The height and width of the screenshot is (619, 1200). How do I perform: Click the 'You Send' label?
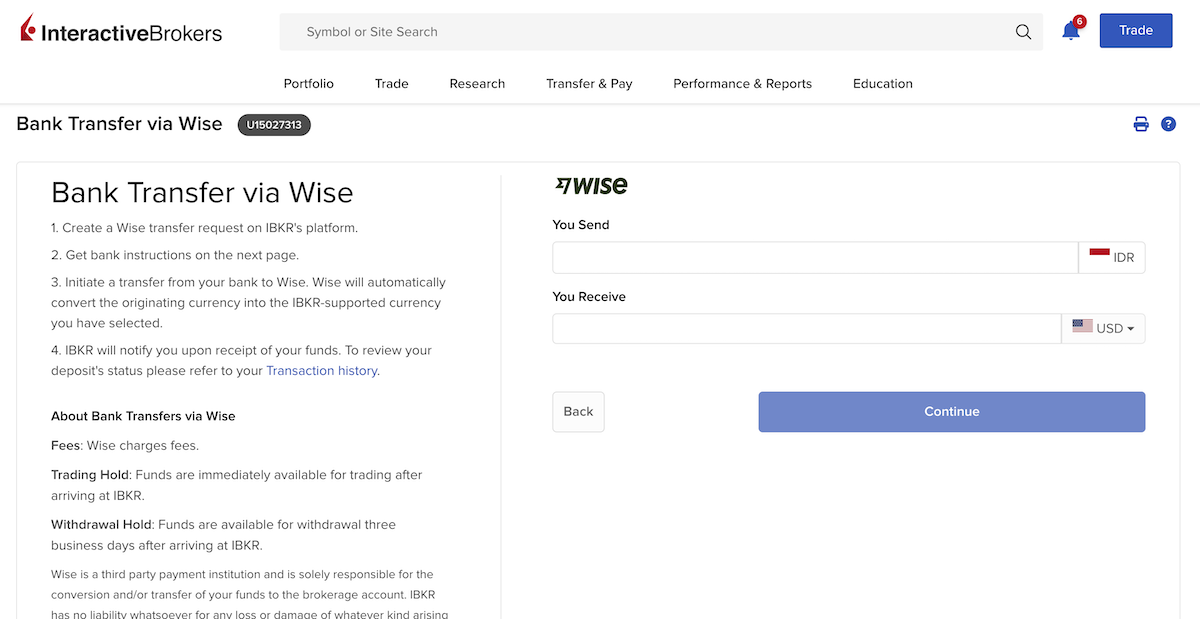581,225
